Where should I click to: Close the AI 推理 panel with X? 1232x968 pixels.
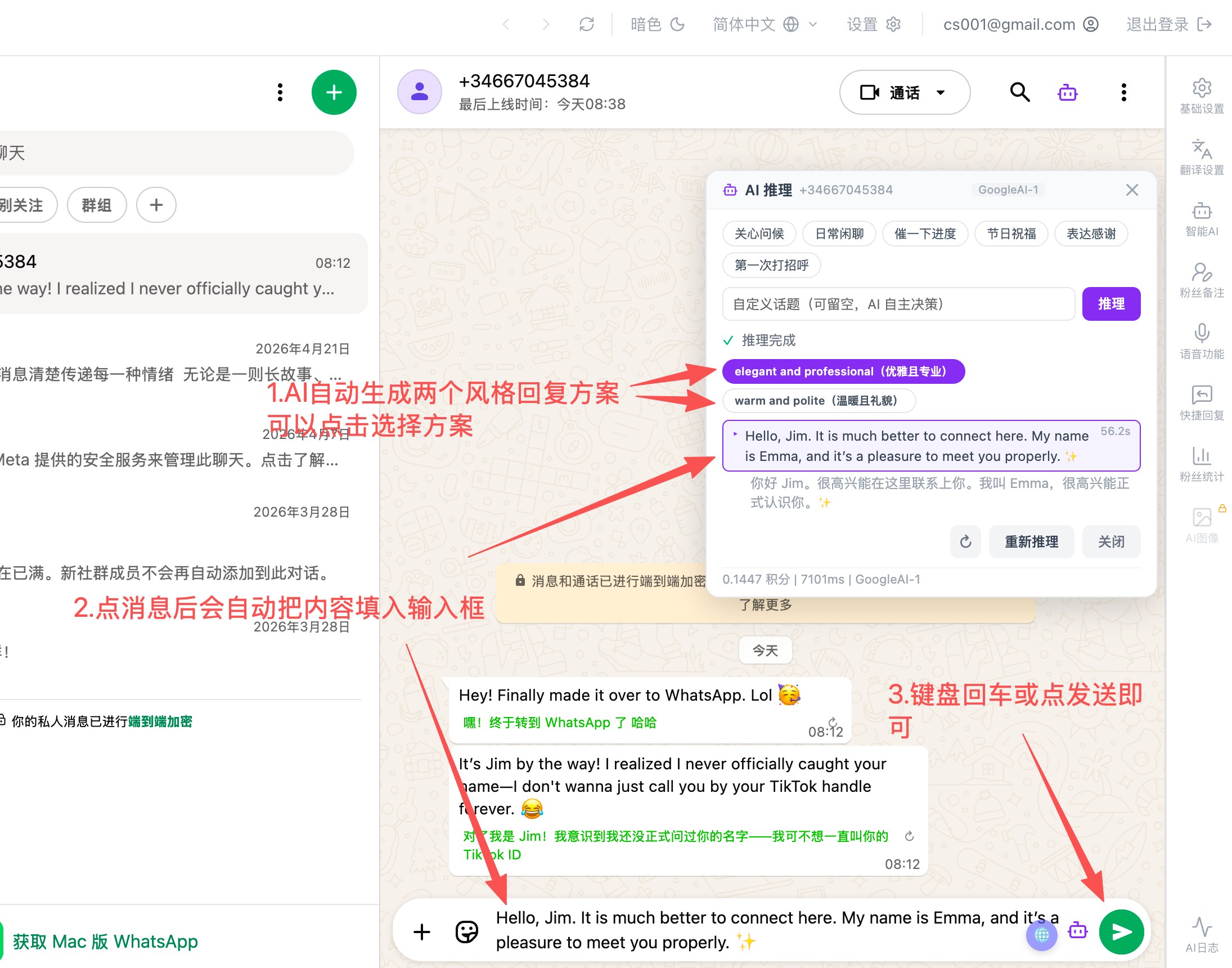[x=1132, y=190]
